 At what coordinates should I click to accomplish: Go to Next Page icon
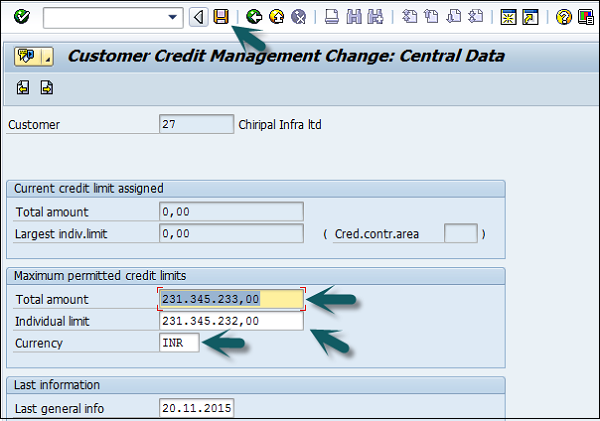coord(454,17)
